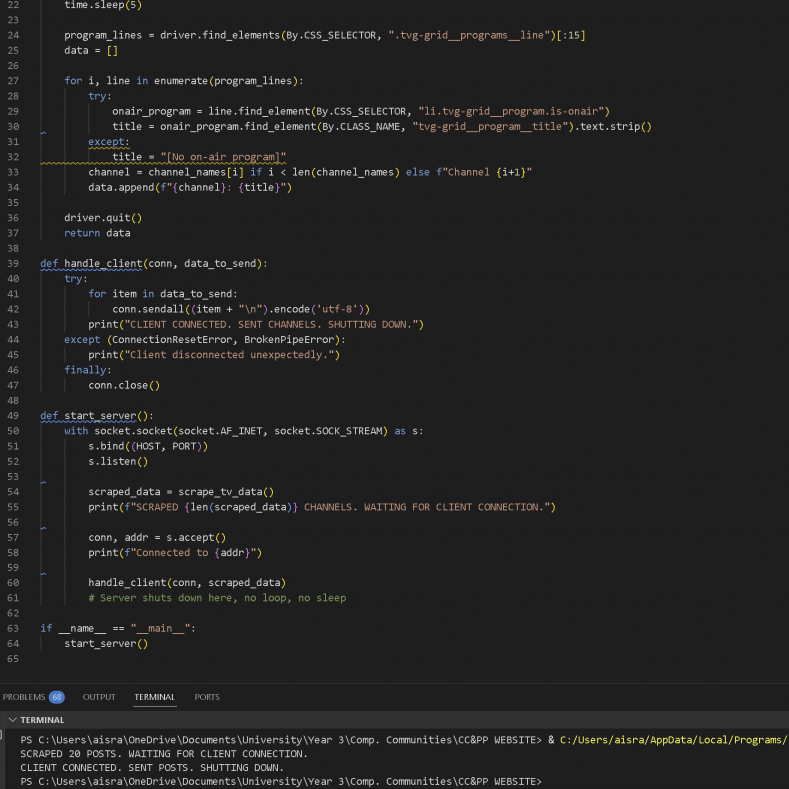The image size is (789, 789).
Task: Click the squiggly-underlined 'except:' keyword on line 31
Action: pyautogui.click(x=109, y=142)
